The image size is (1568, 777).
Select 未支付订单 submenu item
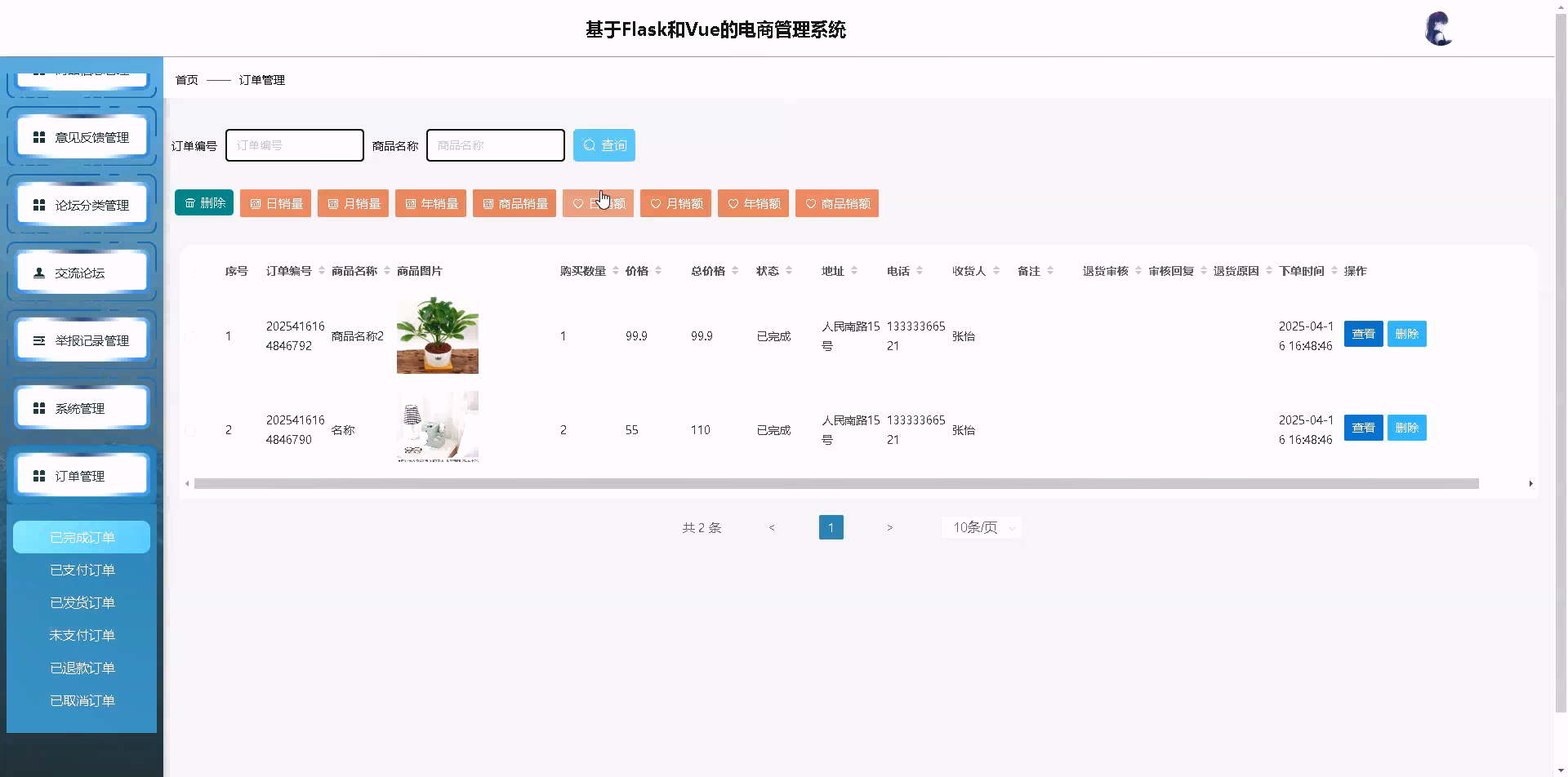(82, 635)
